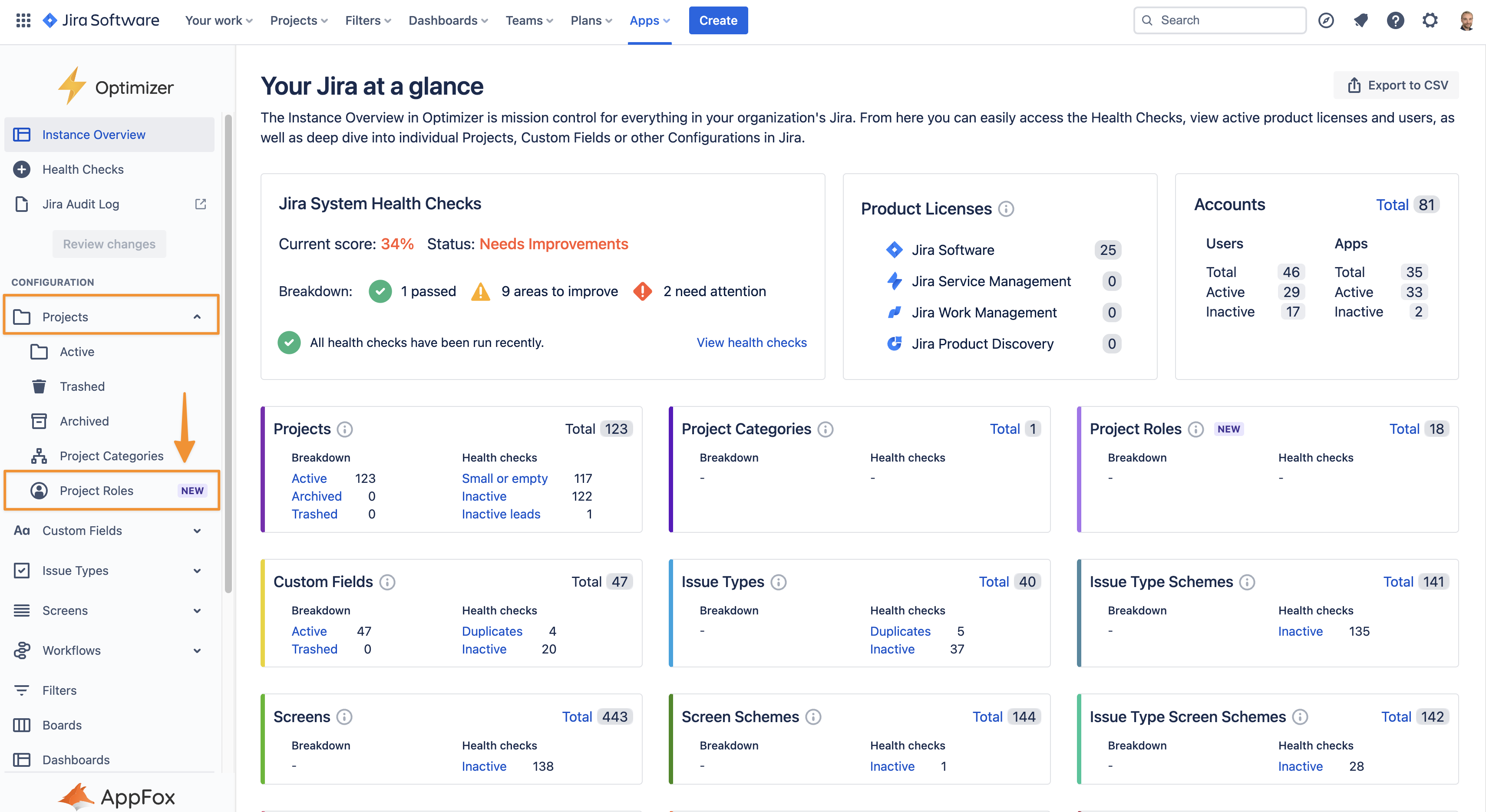This screenshot has width=1486, height=812.
Task: Open the Filters top navigation menu
Action: pos(367,21)
